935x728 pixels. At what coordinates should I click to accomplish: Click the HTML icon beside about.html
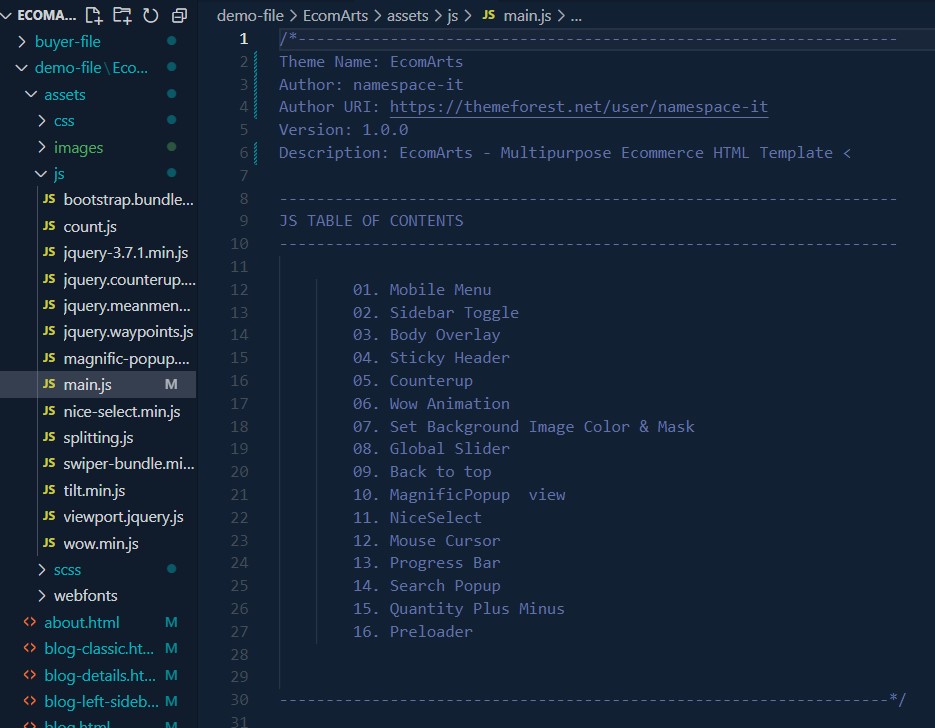(x=30, y=622)
